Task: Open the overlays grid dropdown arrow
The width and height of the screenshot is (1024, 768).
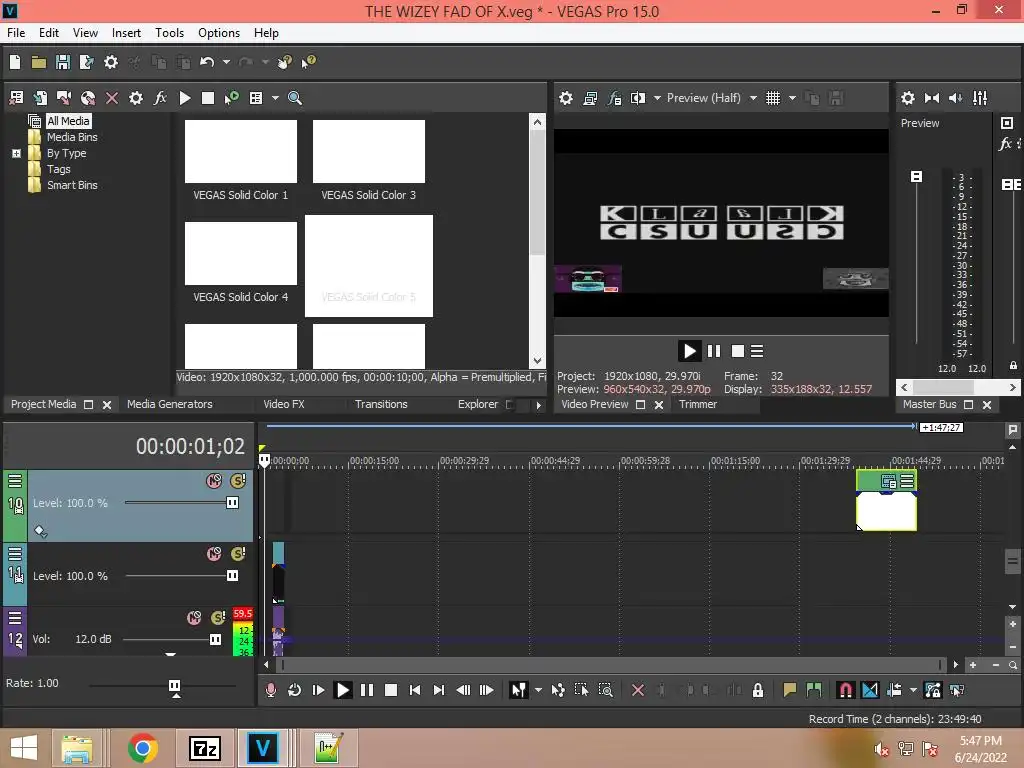Action: click(x=792, y=98)
